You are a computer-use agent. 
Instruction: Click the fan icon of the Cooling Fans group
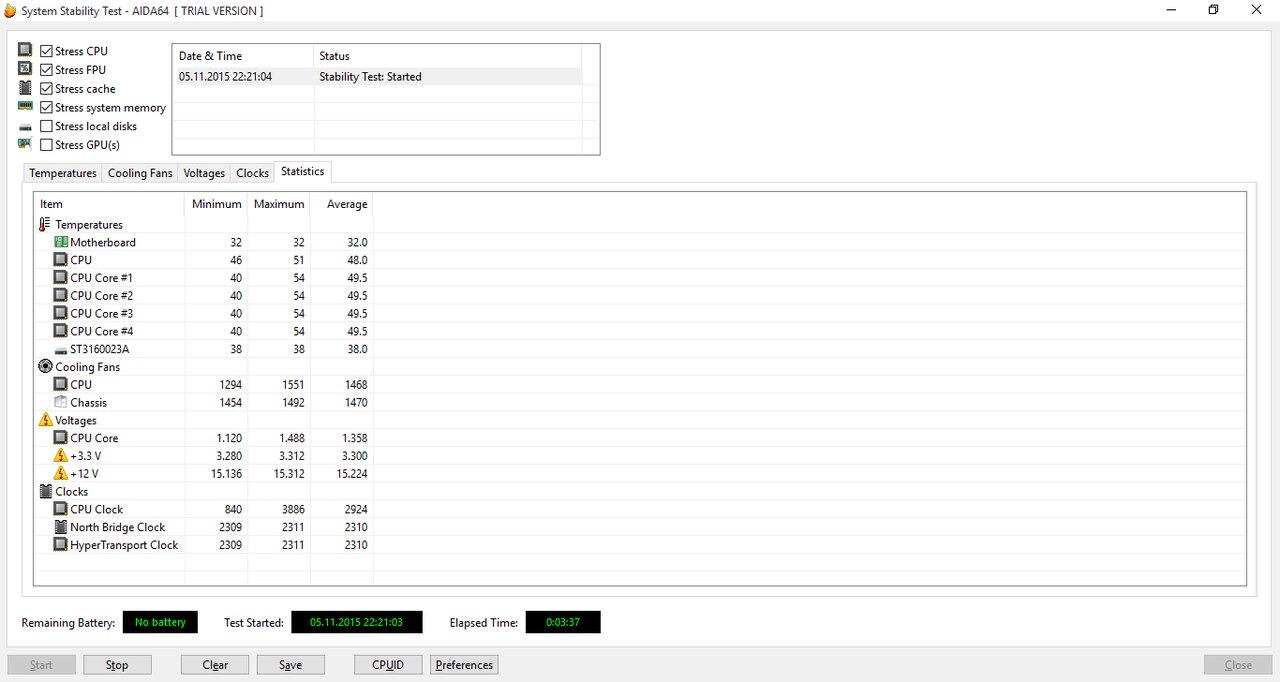[x=45, y=367]
